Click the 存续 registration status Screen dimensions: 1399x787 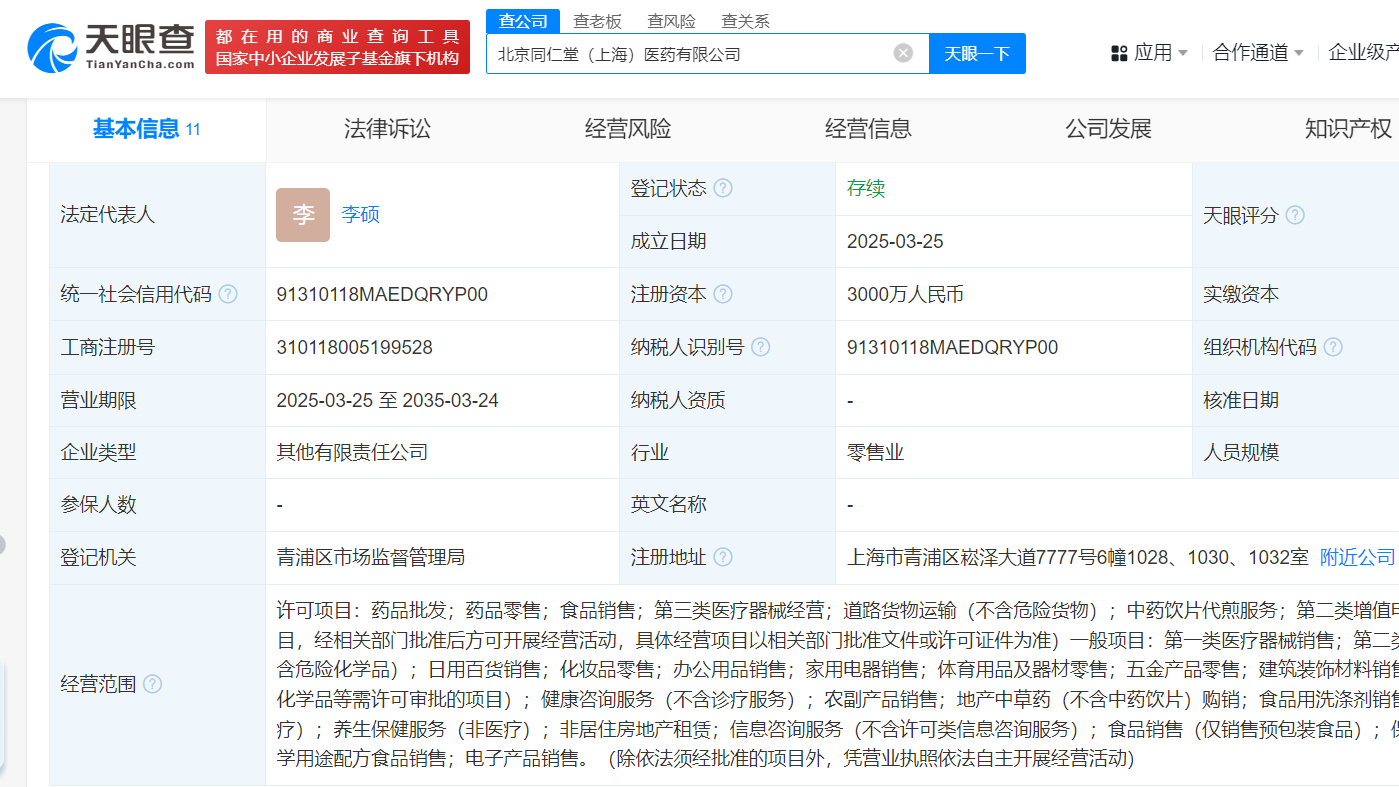(866, 188)
